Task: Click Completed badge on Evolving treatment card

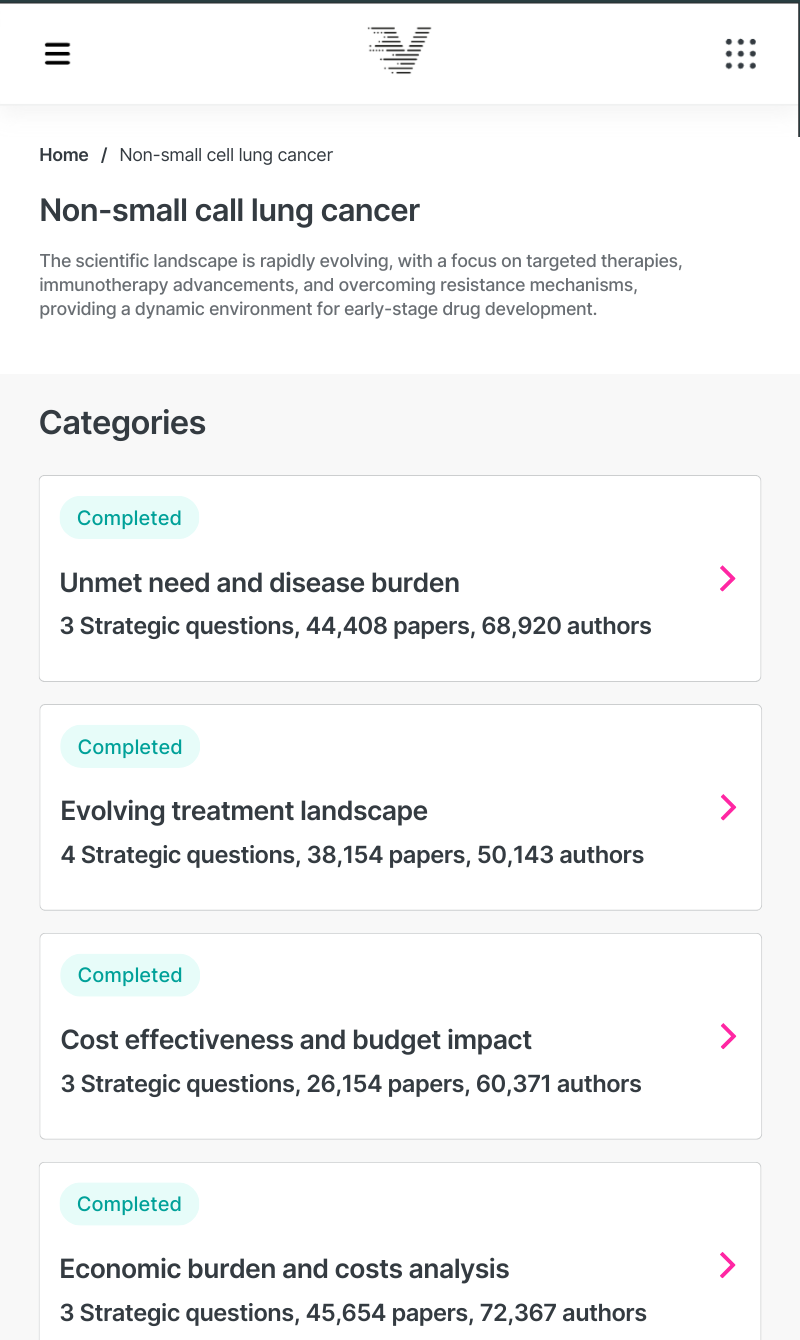Action: pos(130,747)
